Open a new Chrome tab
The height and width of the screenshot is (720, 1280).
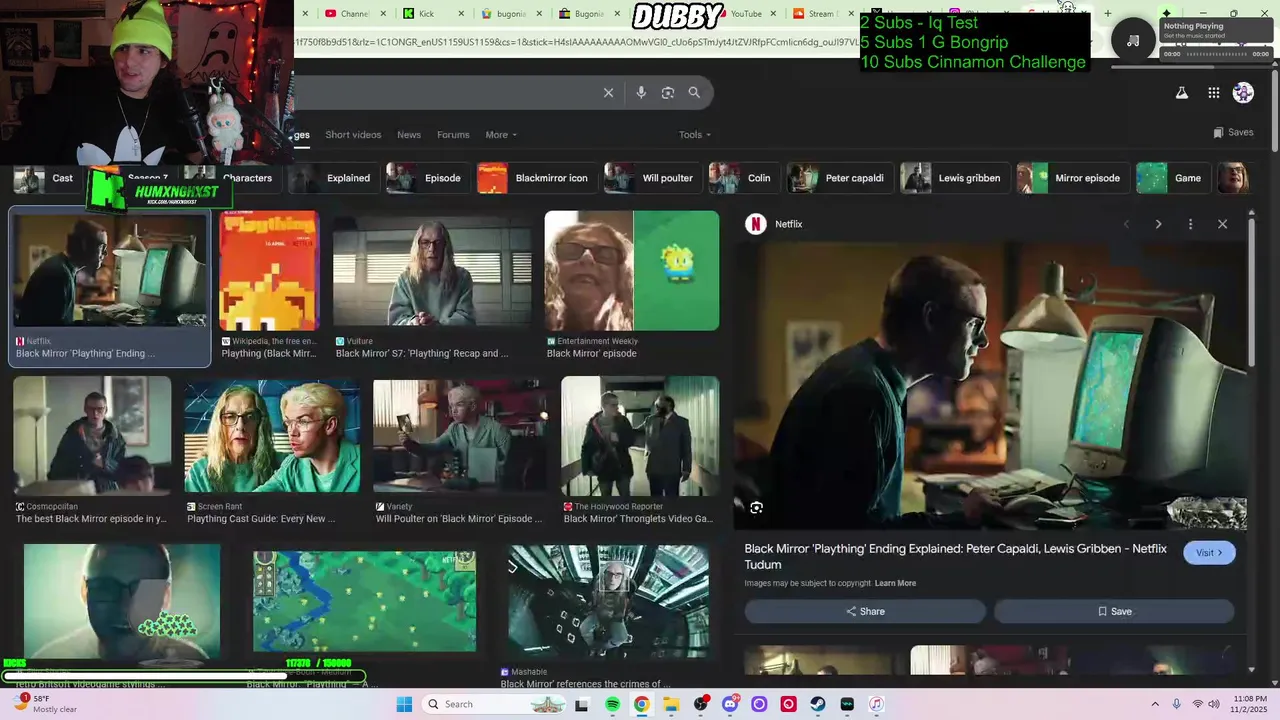[1107, 13]
